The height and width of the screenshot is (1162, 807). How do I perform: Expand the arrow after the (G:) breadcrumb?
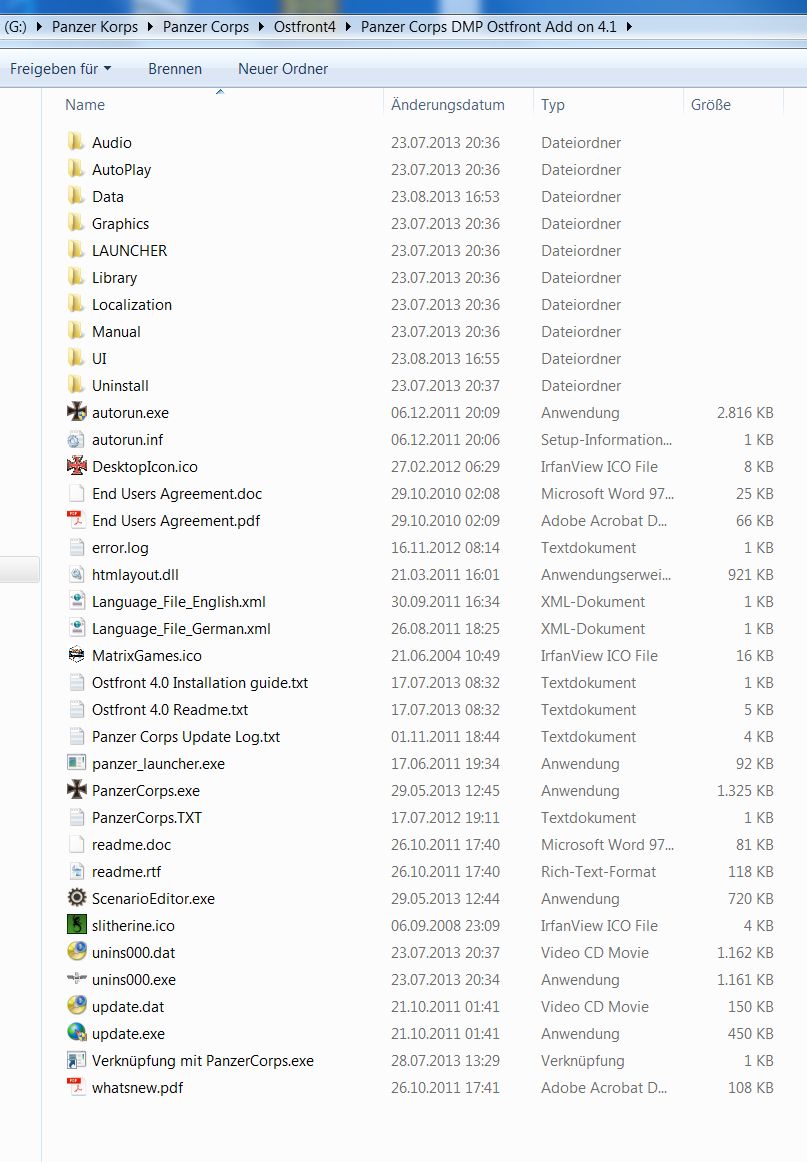[x=39, y=27]
